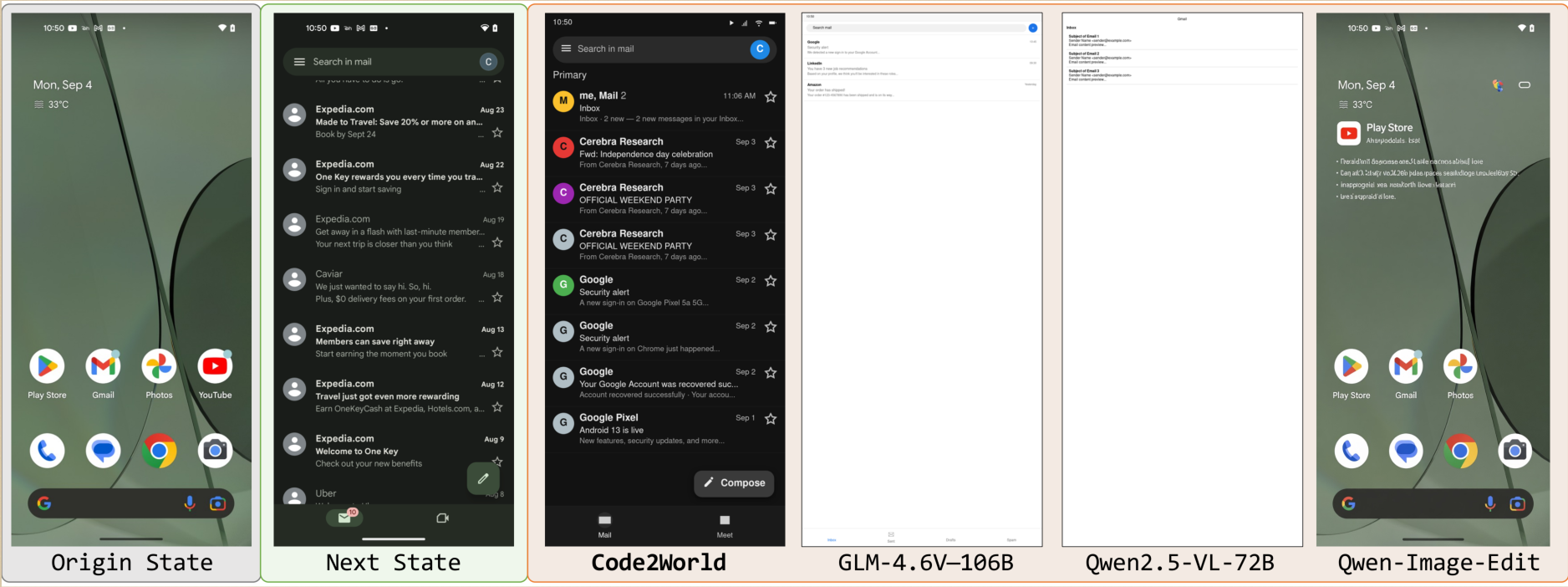Viewport: 1568px width, 587px height.
Task: Tap Meet video icon in Next State
Action: coord(442,518)
